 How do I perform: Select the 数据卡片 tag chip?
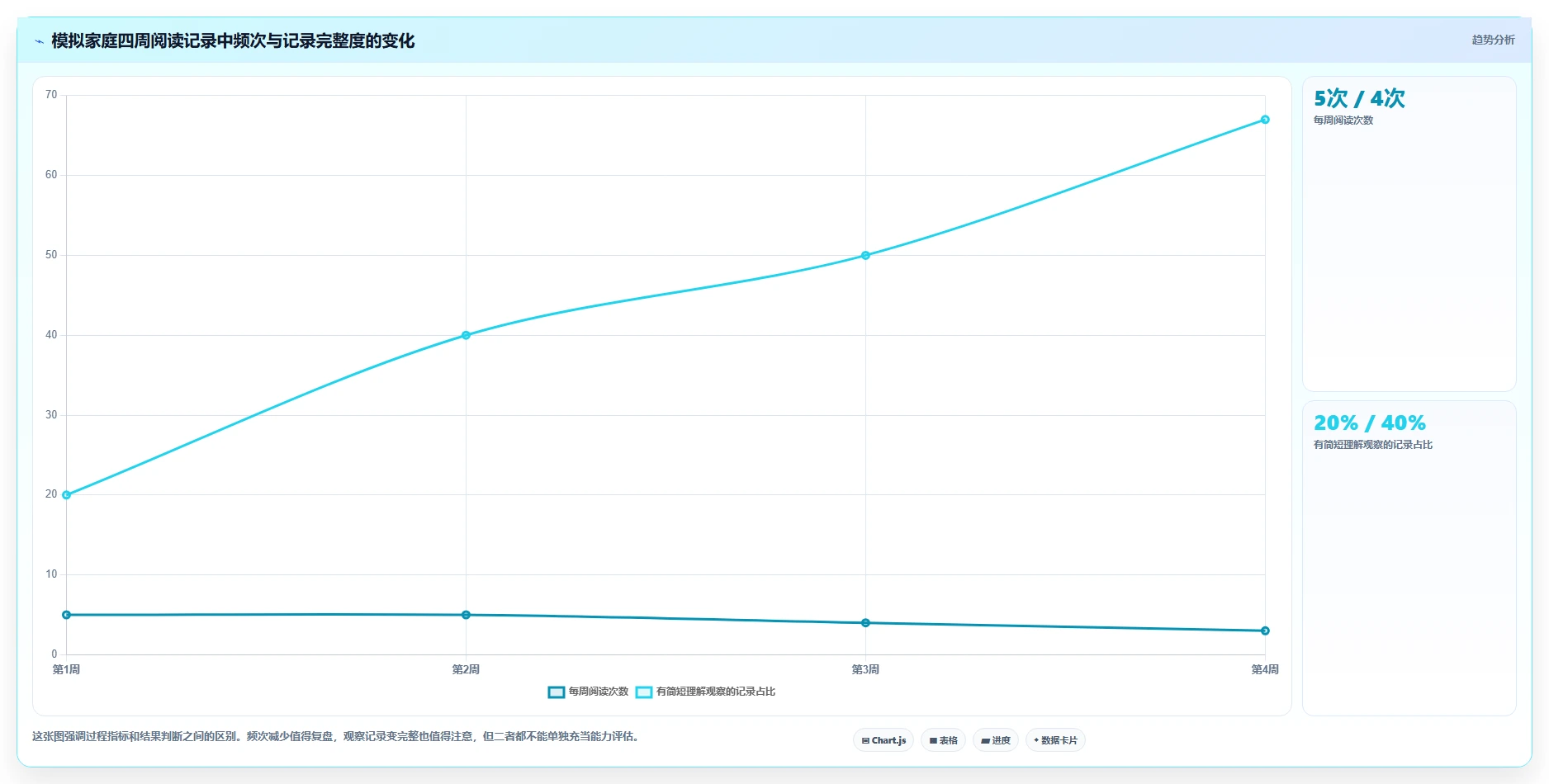coord(1055,740)
